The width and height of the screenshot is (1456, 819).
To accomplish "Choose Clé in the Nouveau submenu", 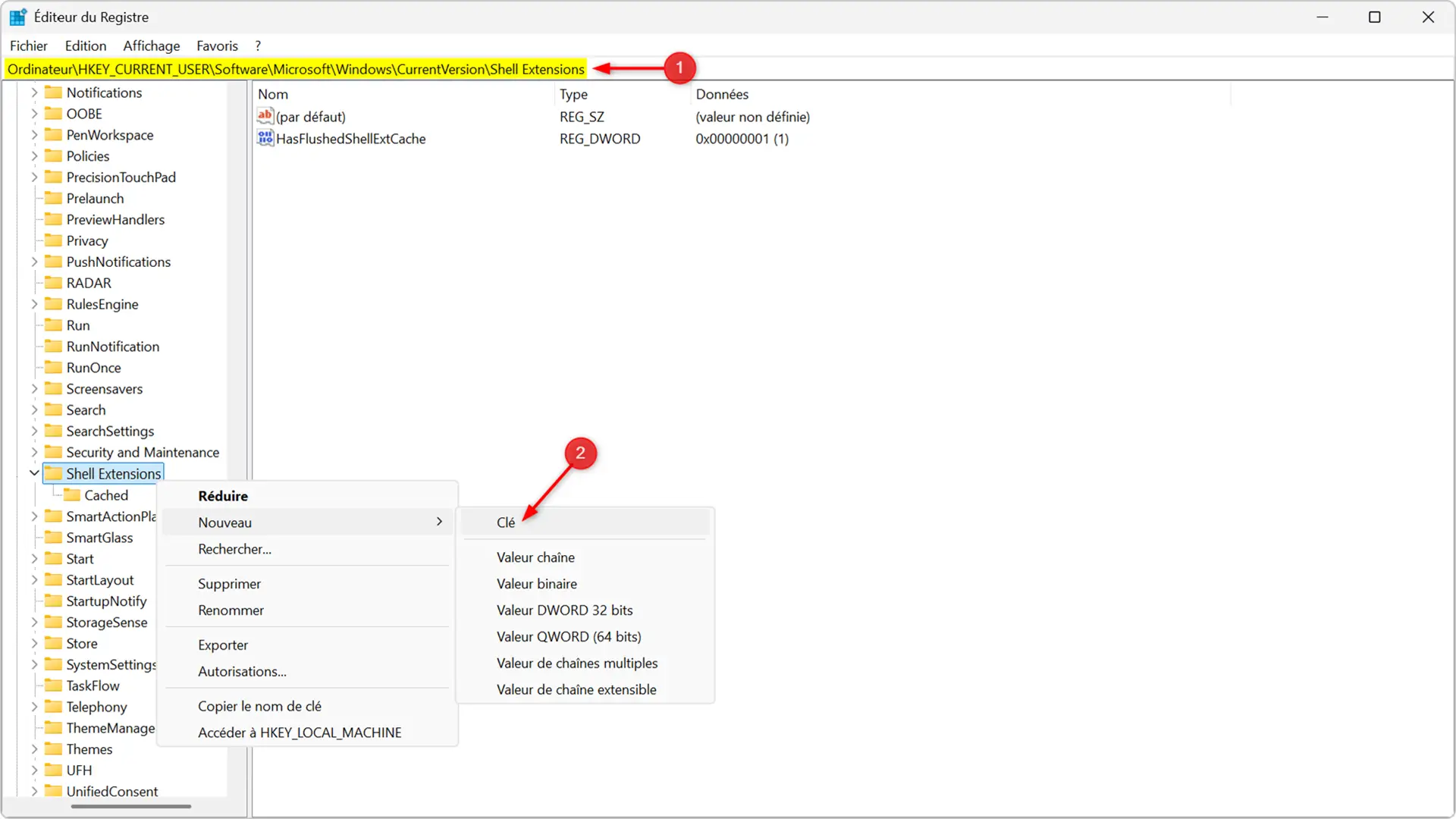I will coord(587,522).
